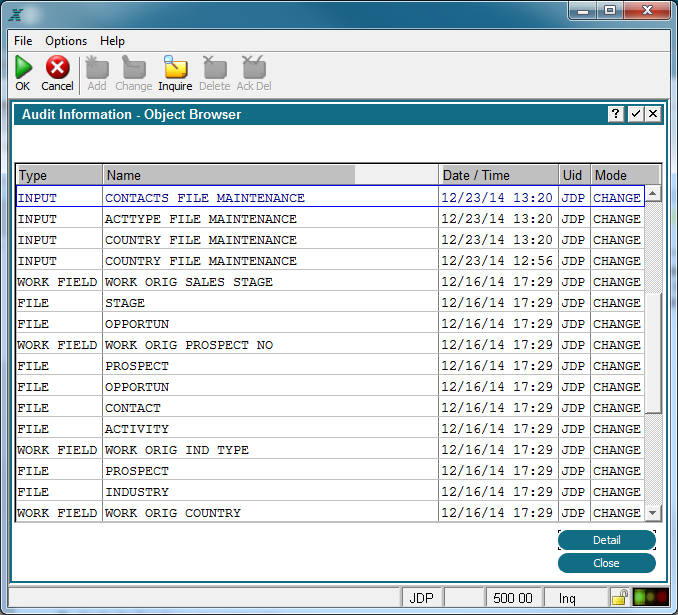Select the WORK ORIG COUNTRY row
Screen dimensions: 678x615
coord(330,512)
